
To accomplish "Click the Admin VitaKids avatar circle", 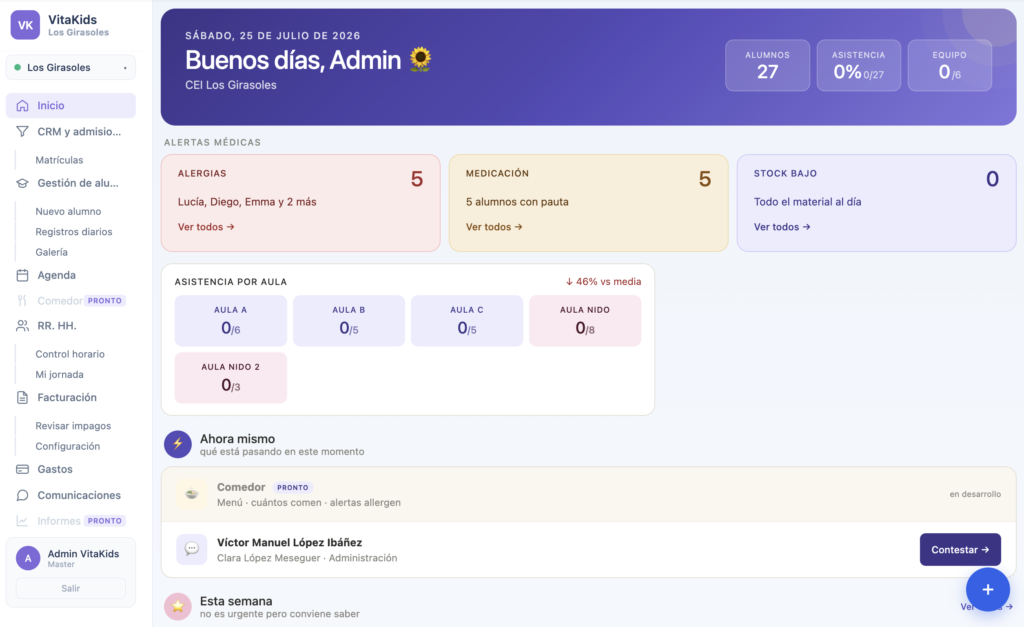I will (x=28, y=558).
